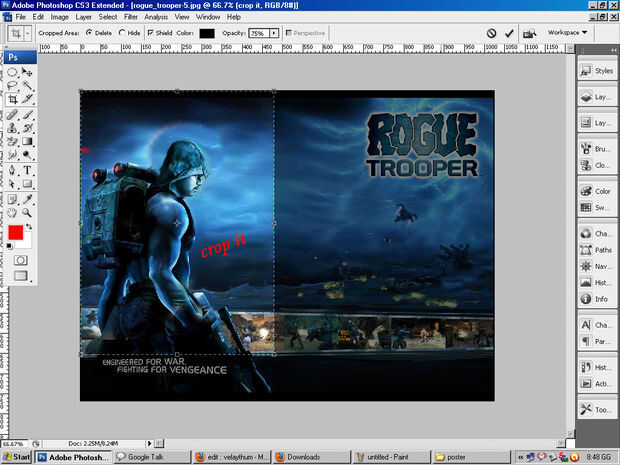Open the Analysis menu

click(156, 17)
